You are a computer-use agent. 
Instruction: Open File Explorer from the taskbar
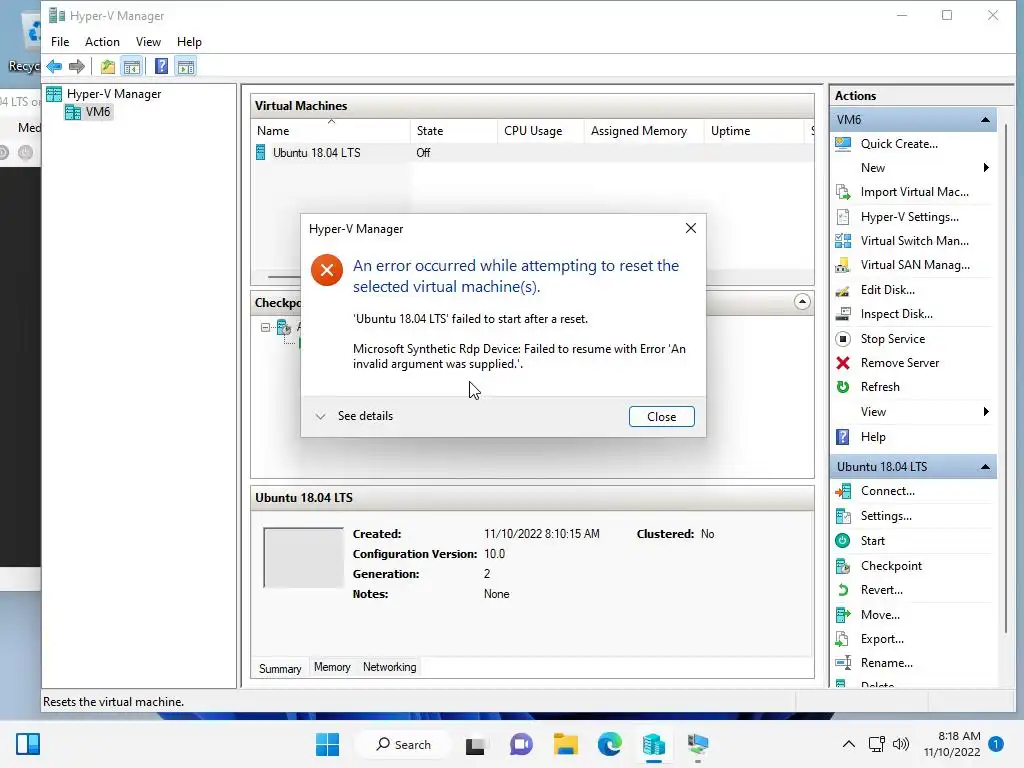tap(566, 744)
